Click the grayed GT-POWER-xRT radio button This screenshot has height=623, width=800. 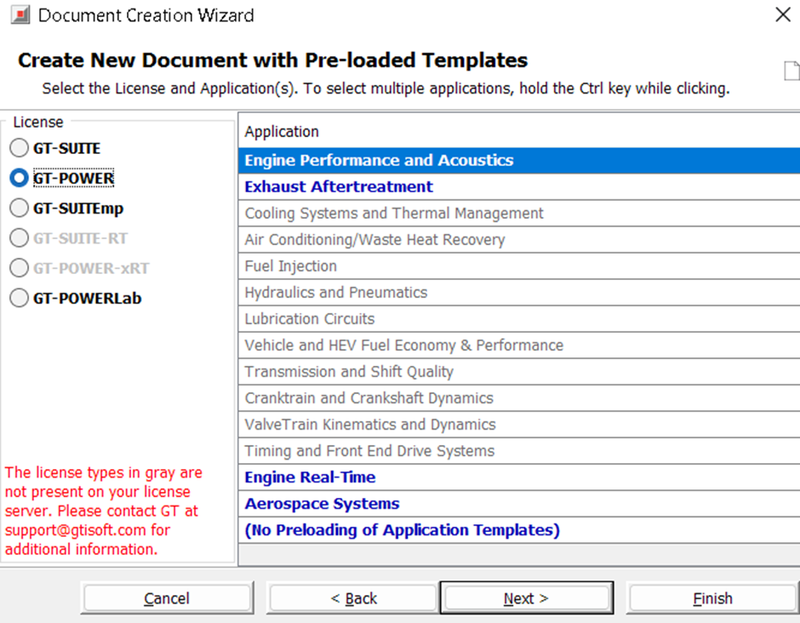(19, 268)
